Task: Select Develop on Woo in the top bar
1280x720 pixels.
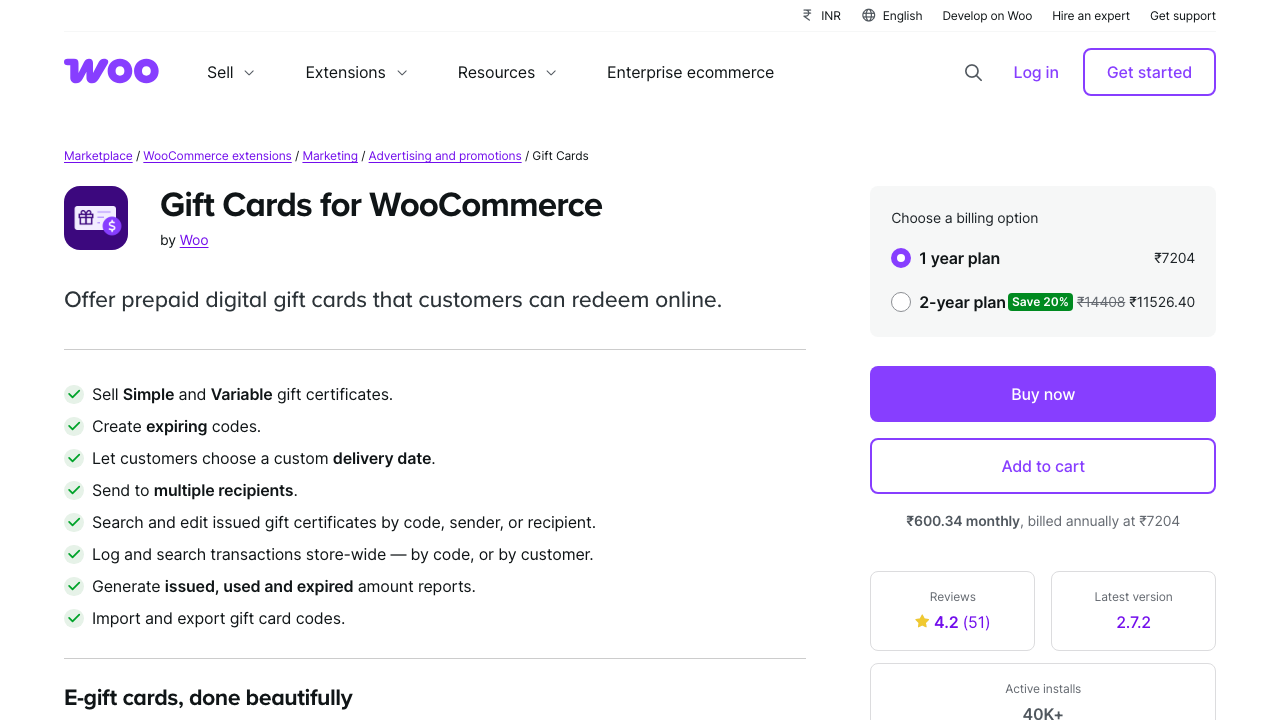Action: pos(987,15)
